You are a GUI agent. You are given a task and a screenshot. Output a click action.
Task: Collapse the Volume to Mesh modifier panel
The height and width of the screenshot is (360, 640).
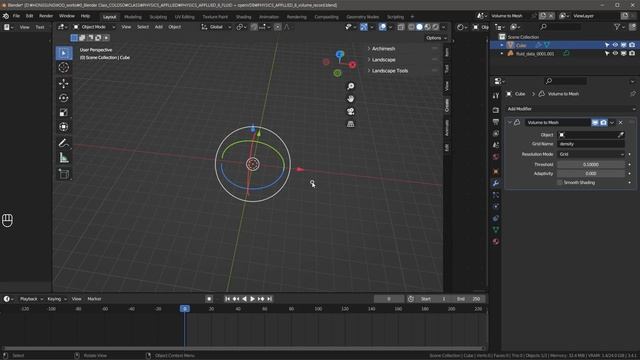click(x=510, y=122)
